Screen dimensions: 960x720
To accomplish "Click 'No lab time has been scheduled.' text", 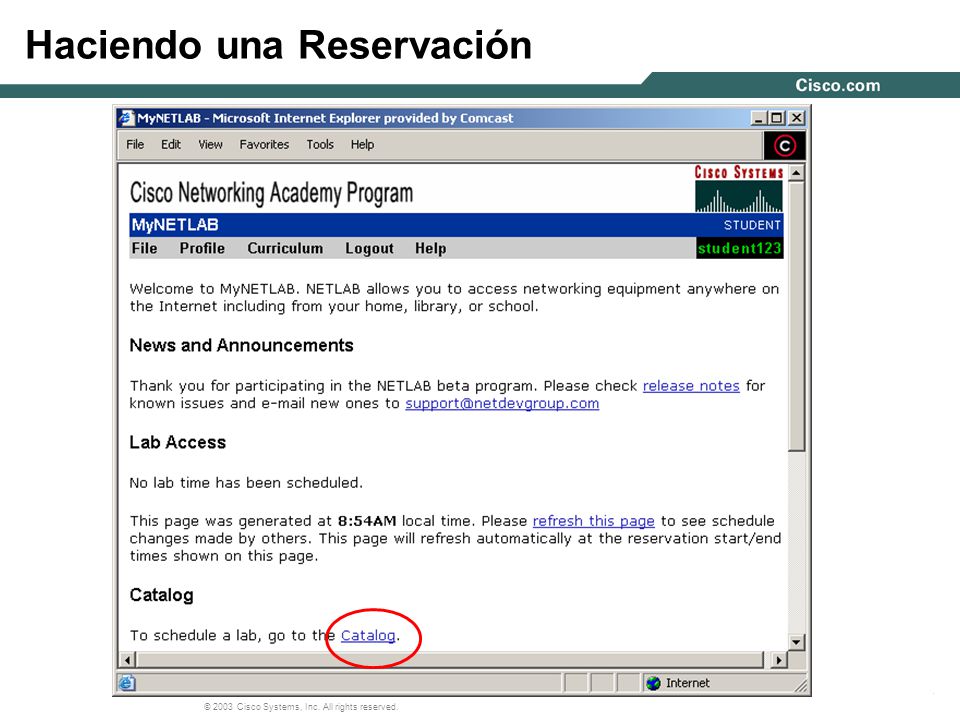I will 246,483.
